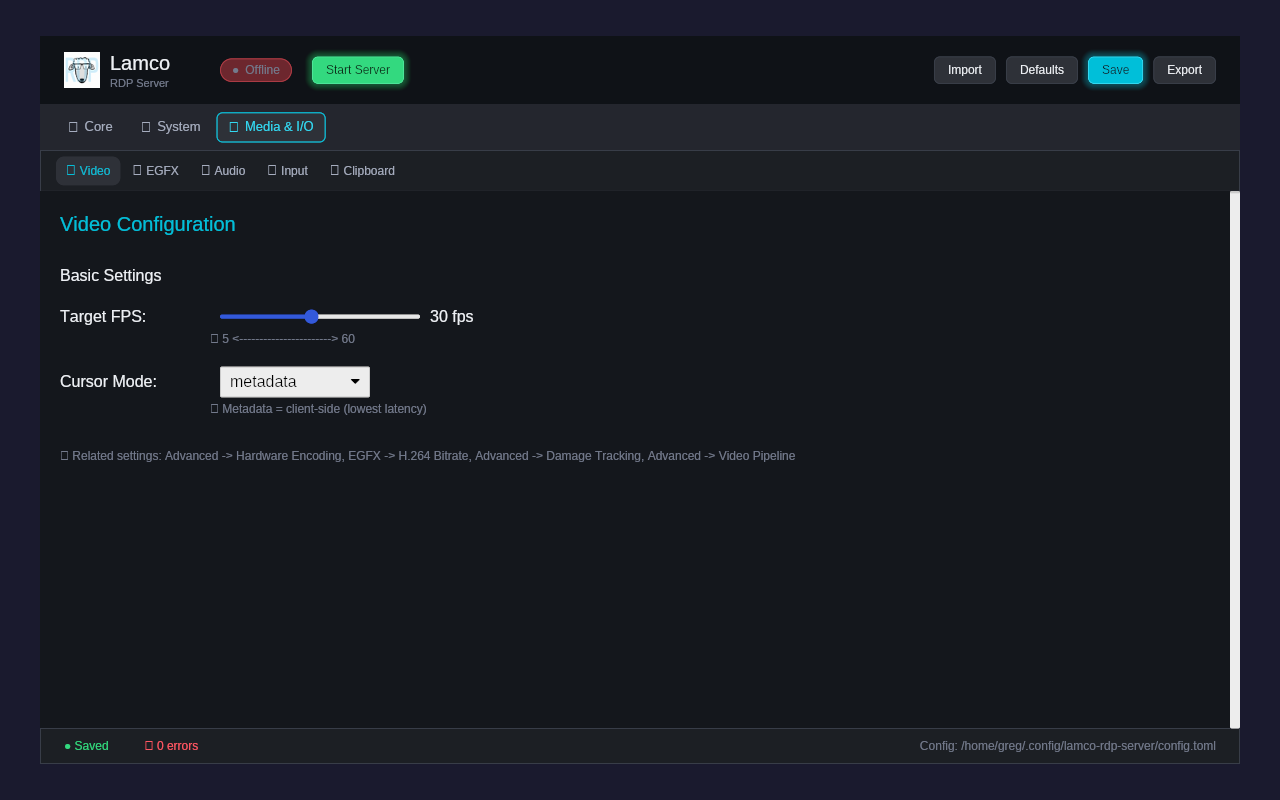1280x800 pixels.
Task: Open the Input sub-tab
Action: pyautogui.click(x=287, y=170)
